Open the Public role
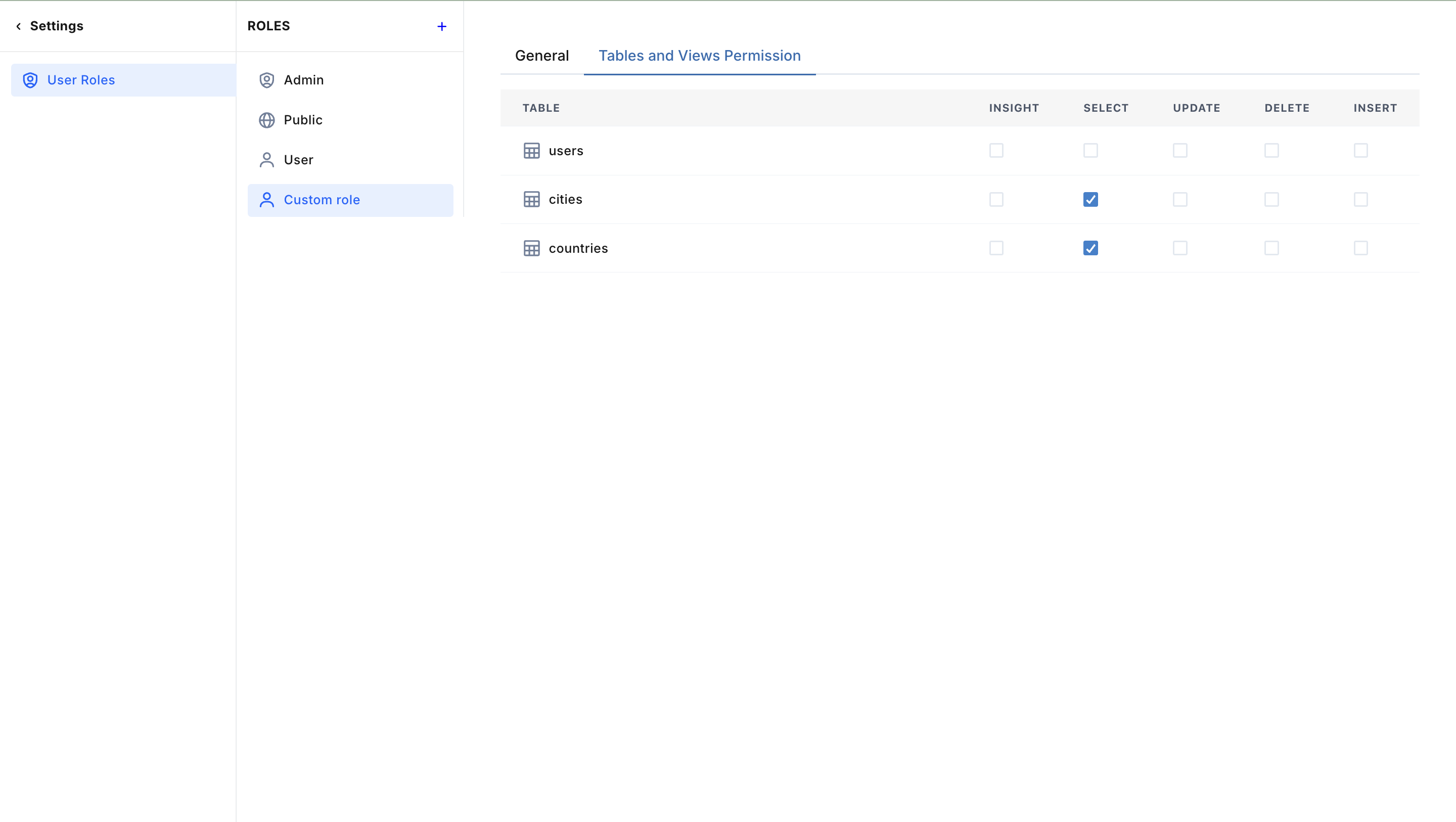 [303, 120]
